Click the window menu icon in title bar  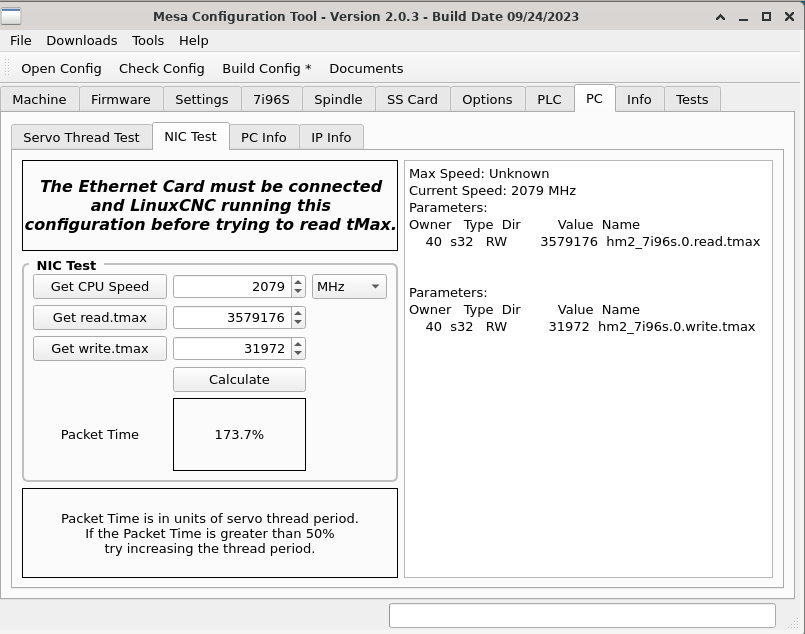[x=11, y=16]
